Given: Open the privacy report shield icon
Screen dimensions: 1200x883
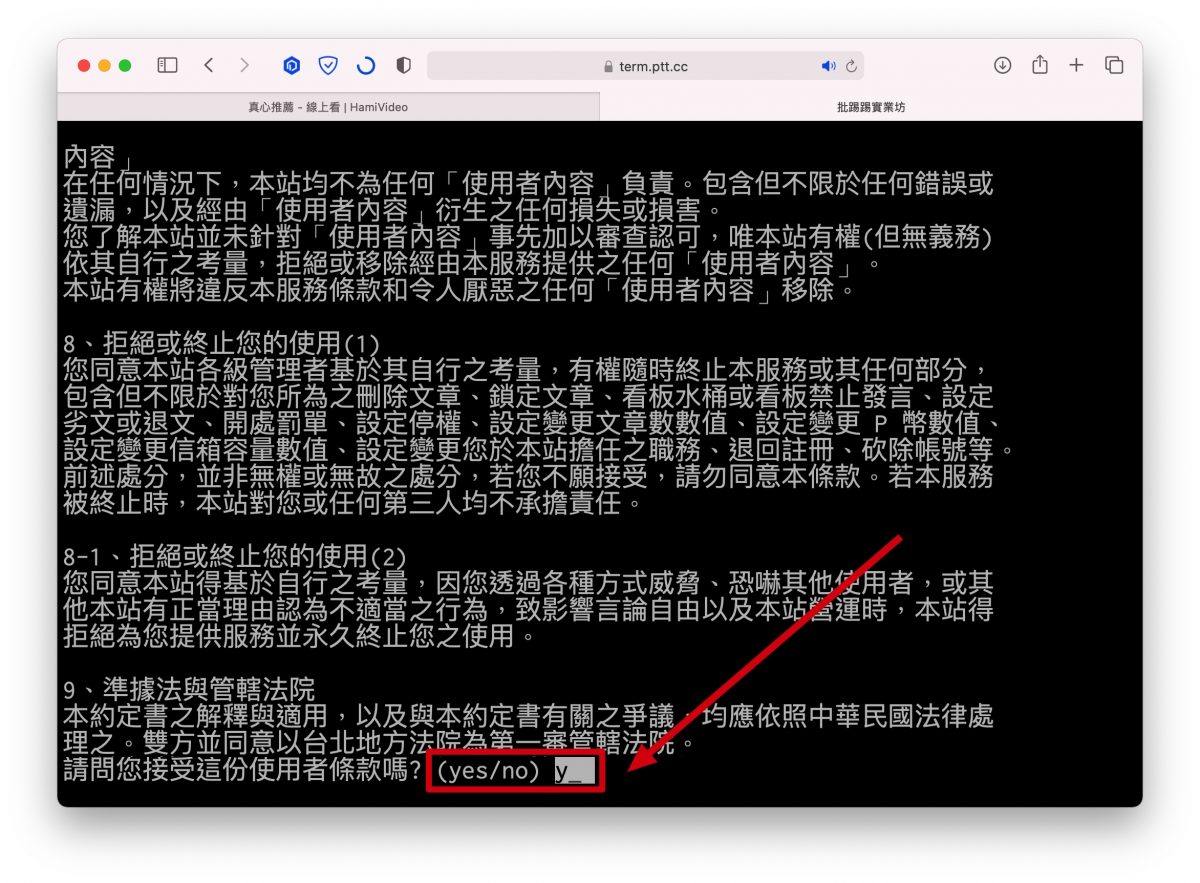Looking at the screenshot, I should pos(403,66).
